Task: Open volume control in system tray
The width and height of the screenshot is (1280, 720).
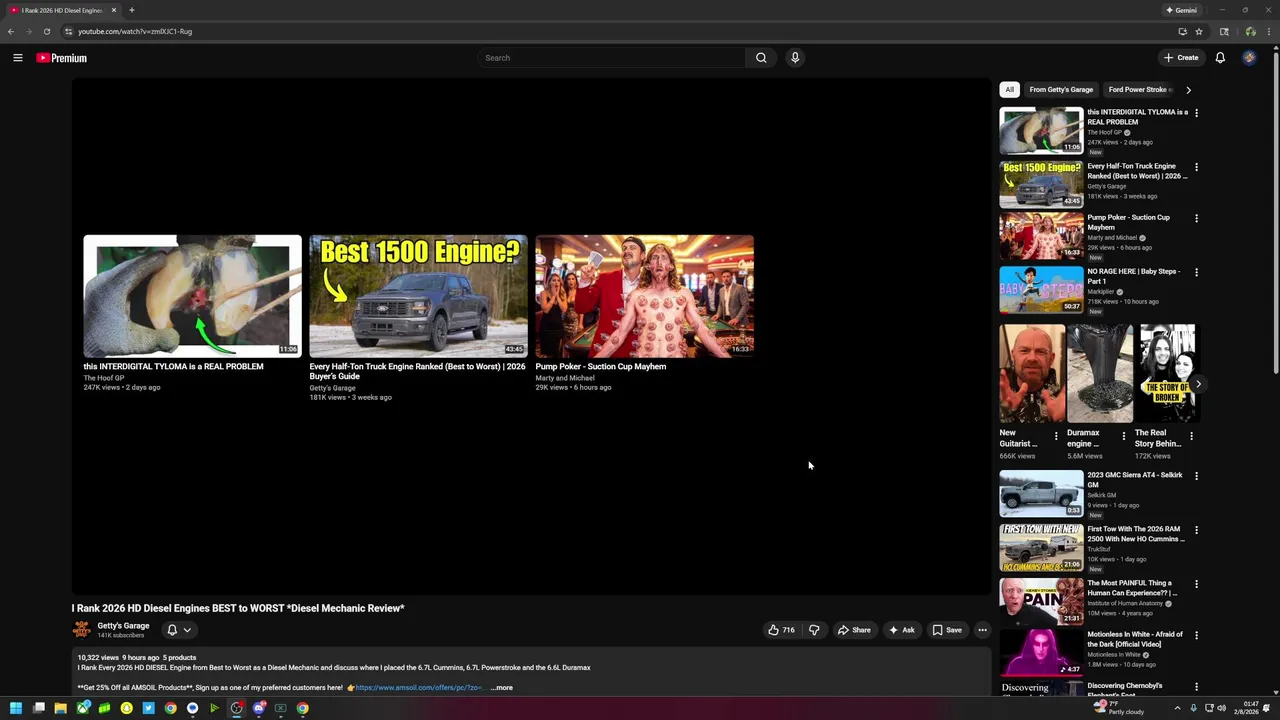Action: pos(1223,708)
